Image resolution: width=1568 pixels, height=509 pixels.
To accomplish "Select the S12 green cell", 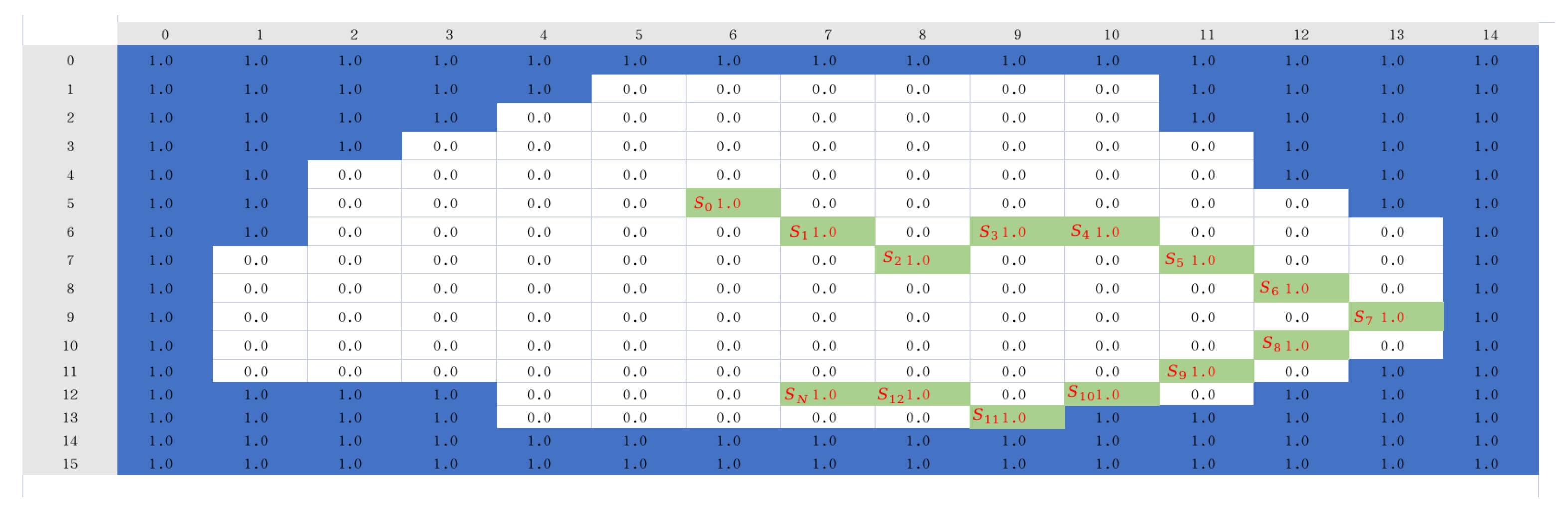I will pyautogui.click(x=921, y=394).
